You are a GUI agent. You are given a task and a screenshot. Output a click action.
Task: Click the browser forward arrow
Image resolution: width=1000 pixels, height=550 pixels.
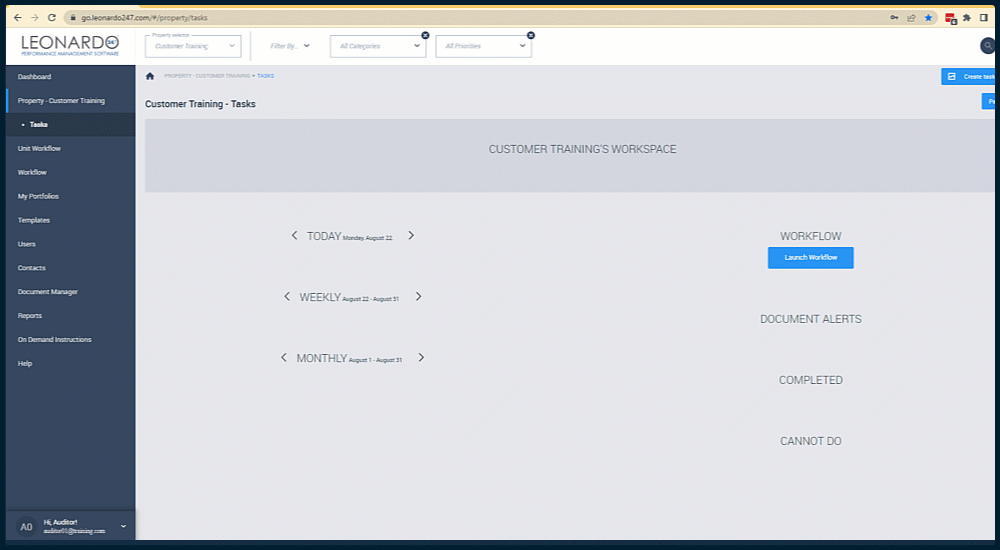pyautogui.click(x=35, y=18)
